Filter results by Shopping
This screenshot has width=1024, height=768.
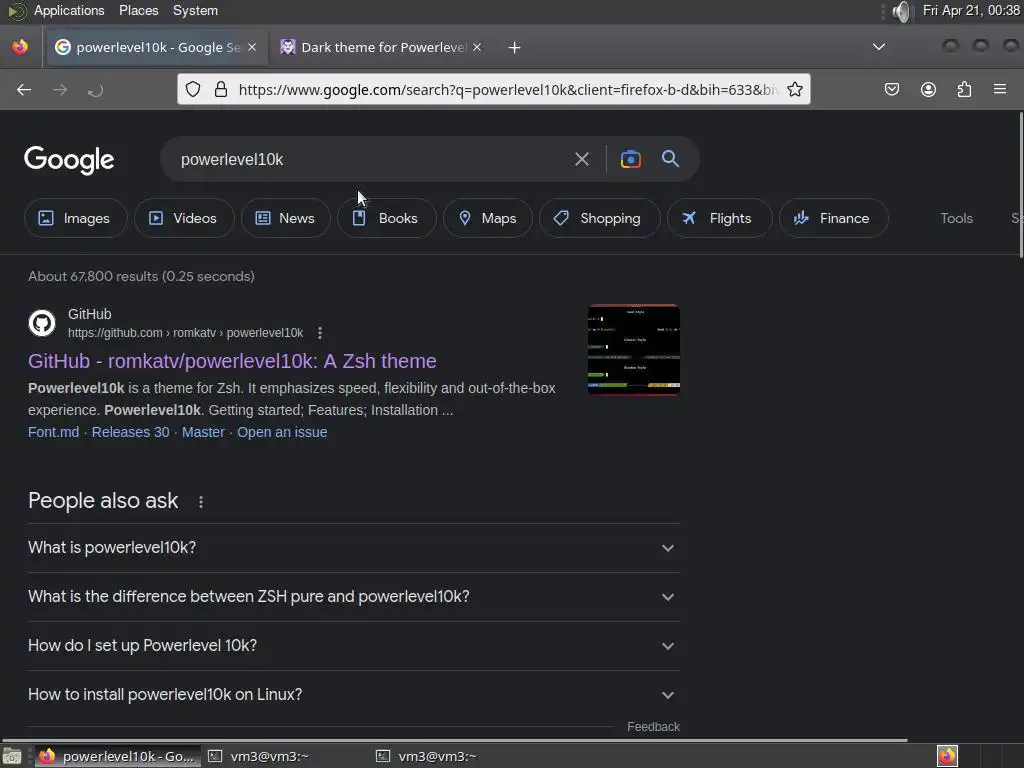coord(600,218)
